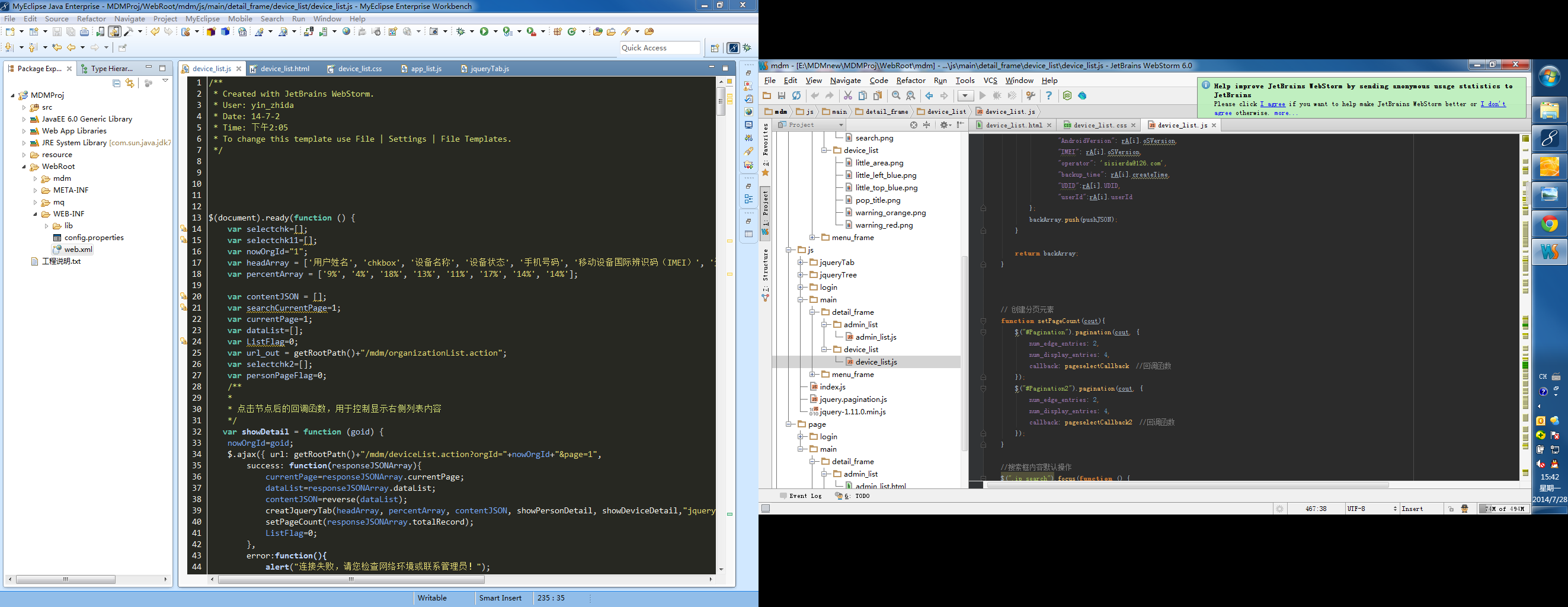The width and height of the screenshot is (1568, 607).
Task: Open Google Chrome from the Windows taskbar
Action: (x=1549, y=224)
